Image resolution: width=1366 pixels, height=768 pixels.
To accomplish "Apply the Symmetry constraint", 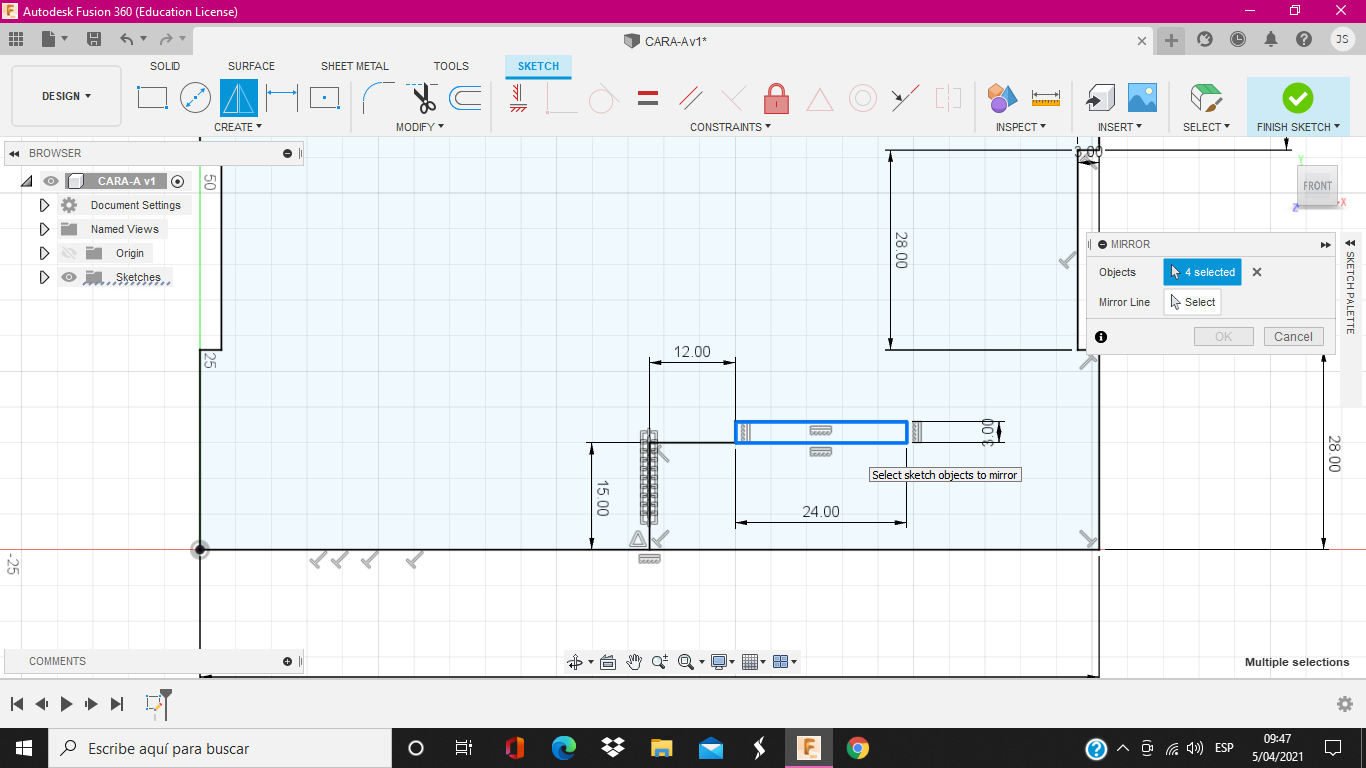I will 947,98.
